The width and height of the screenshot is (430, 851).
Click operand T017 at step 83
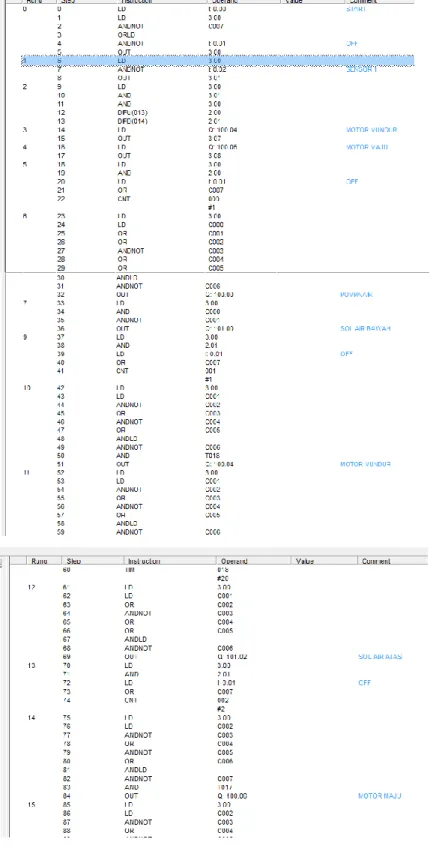(225, 787)
